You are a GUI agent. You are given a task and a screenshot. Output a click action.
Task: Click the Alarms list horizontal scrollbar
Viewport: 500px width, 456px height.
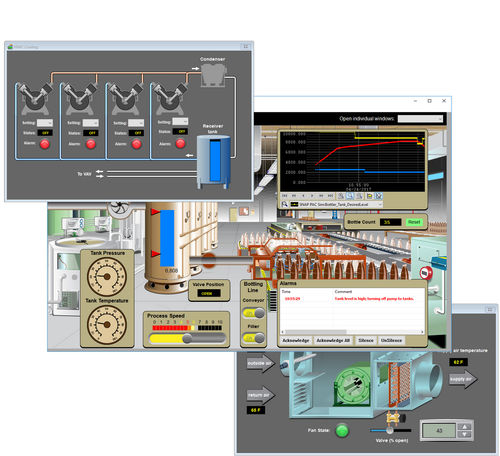click(x=352, y=332)
